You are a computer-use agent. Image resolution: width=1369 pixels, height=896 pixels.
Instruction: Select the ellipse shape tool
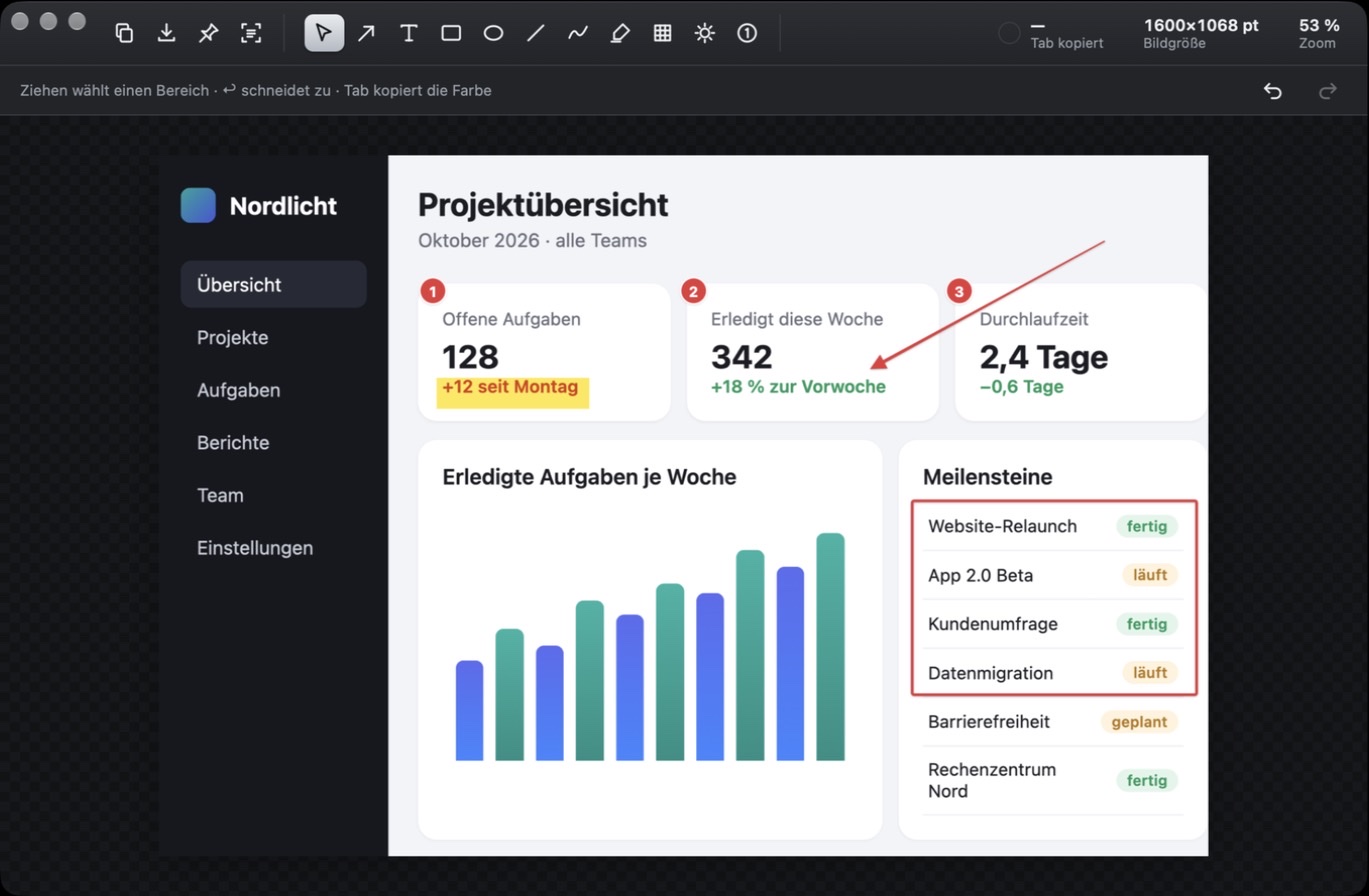tap(493, 33)
